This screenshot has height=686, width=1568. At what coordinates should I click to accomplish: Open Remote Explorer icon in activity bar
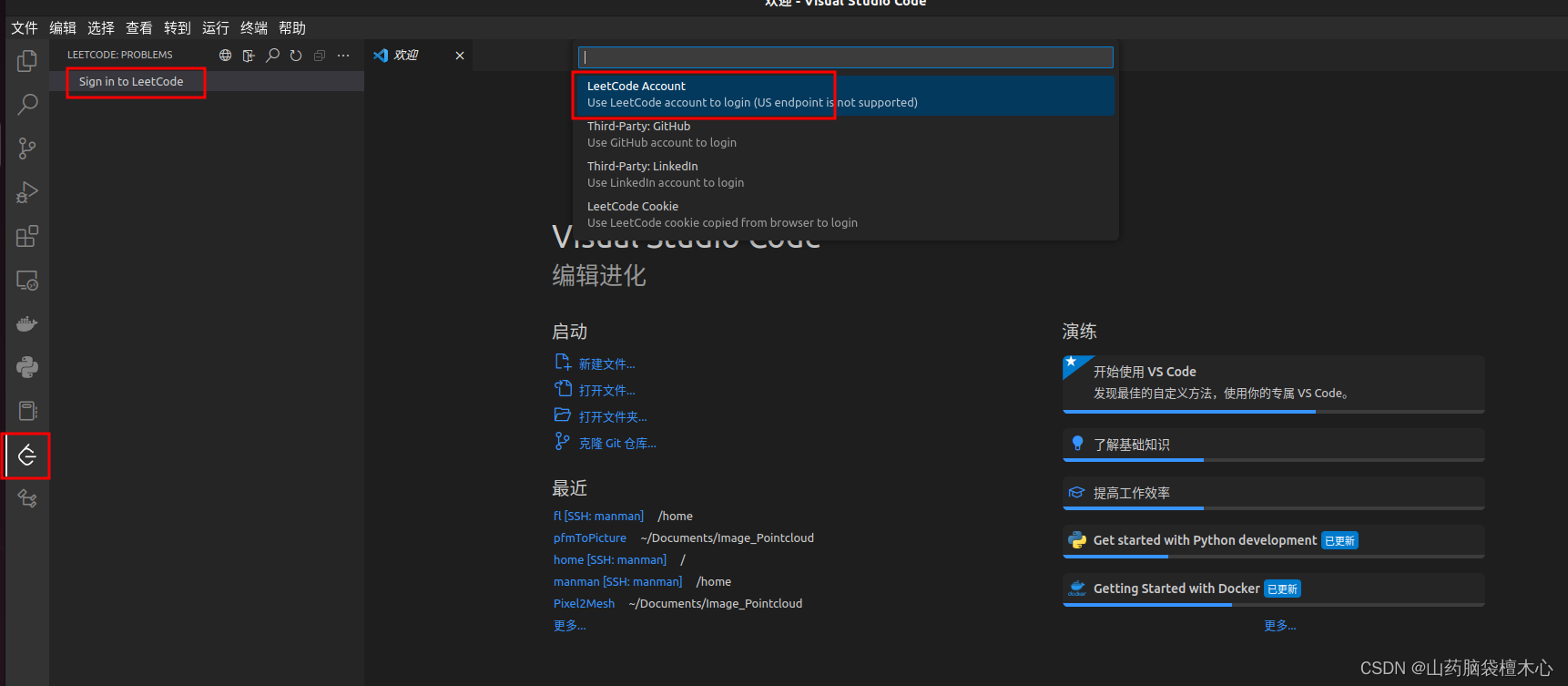pos(27,281)
